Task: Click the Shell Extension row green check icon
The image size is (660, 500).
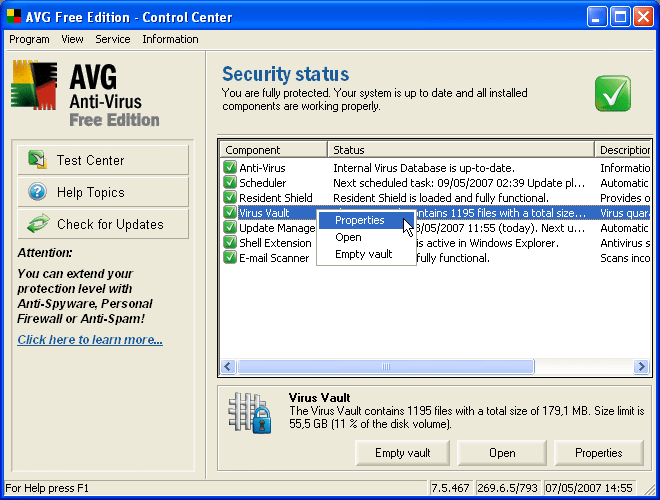Action: pos(230,242)
